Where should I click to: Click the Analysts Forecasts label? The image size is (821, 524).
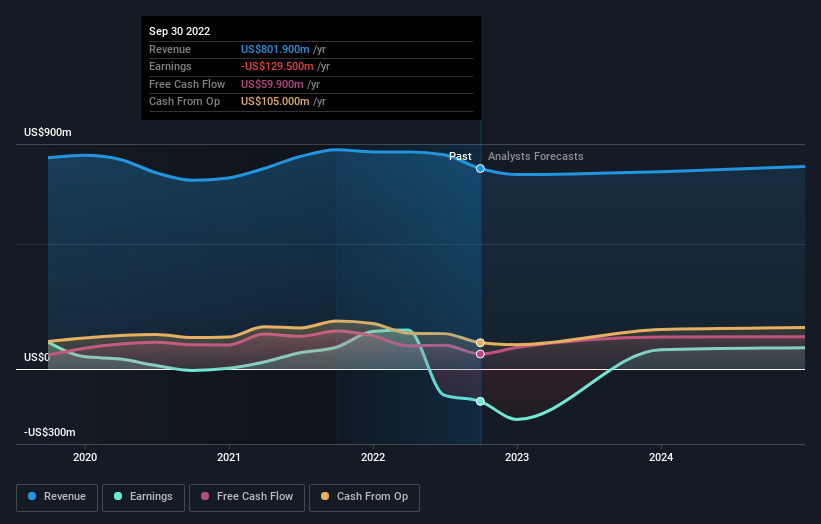[x=536, y=157]
